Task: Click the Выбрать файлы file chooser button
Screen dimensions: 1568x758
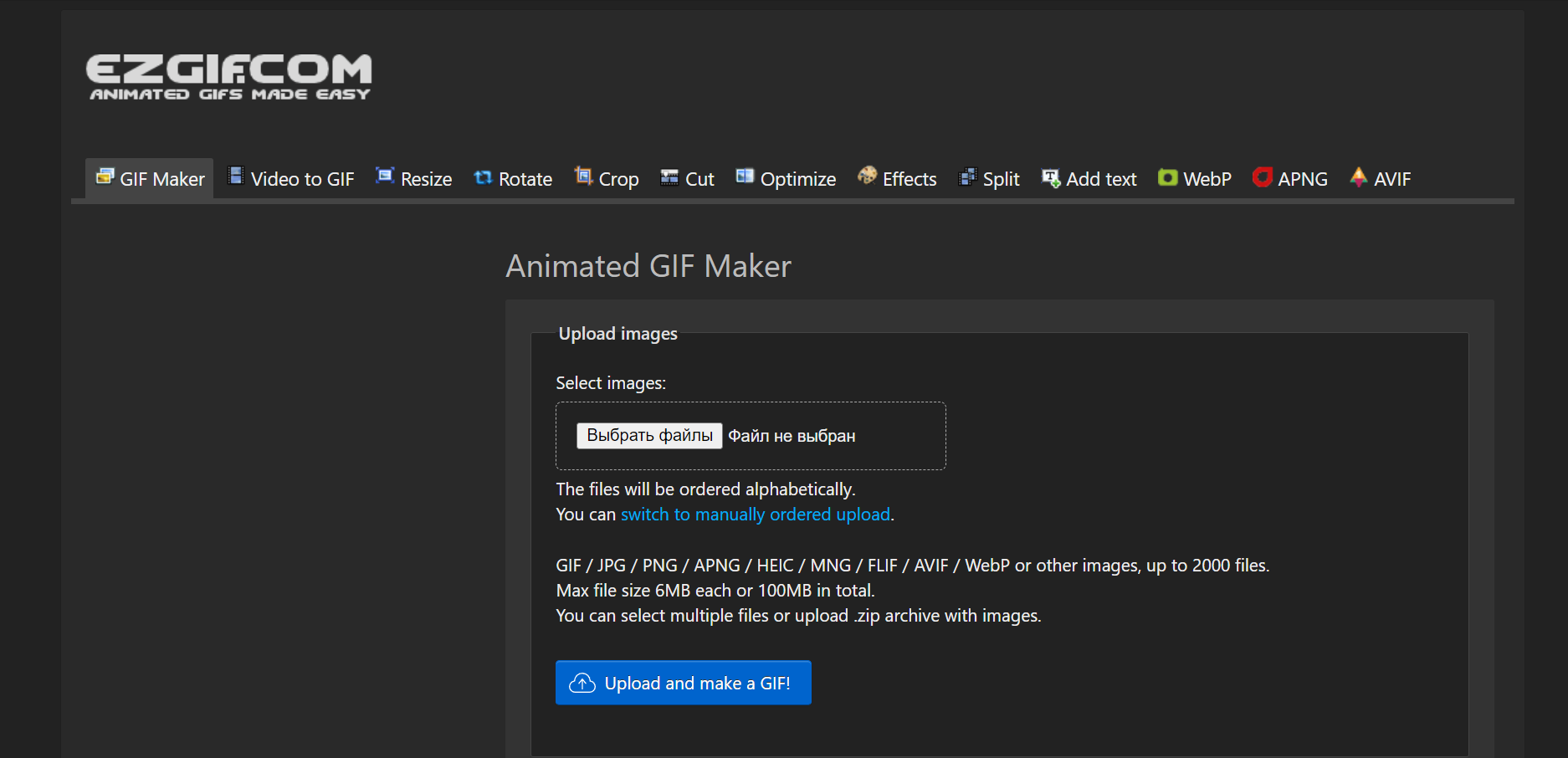Action: coord(649,436)
